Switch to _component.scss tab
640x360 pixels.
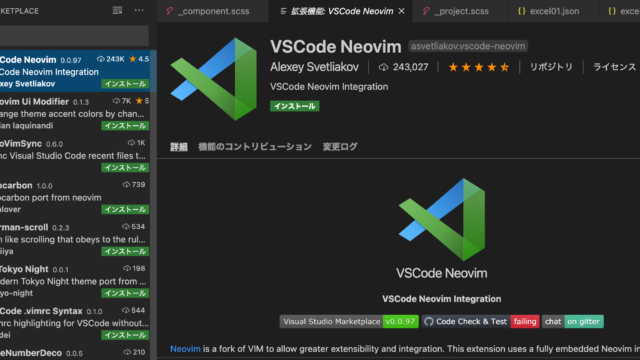point(213,11)
